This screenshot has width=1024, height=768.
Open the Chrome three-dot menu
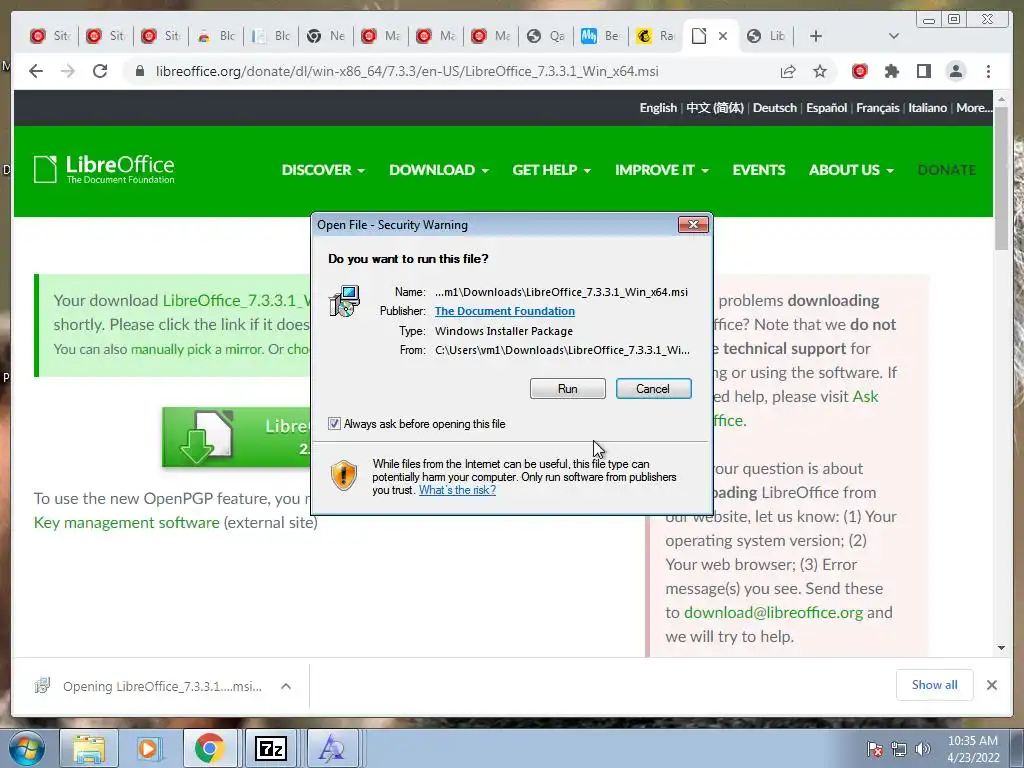988,71
